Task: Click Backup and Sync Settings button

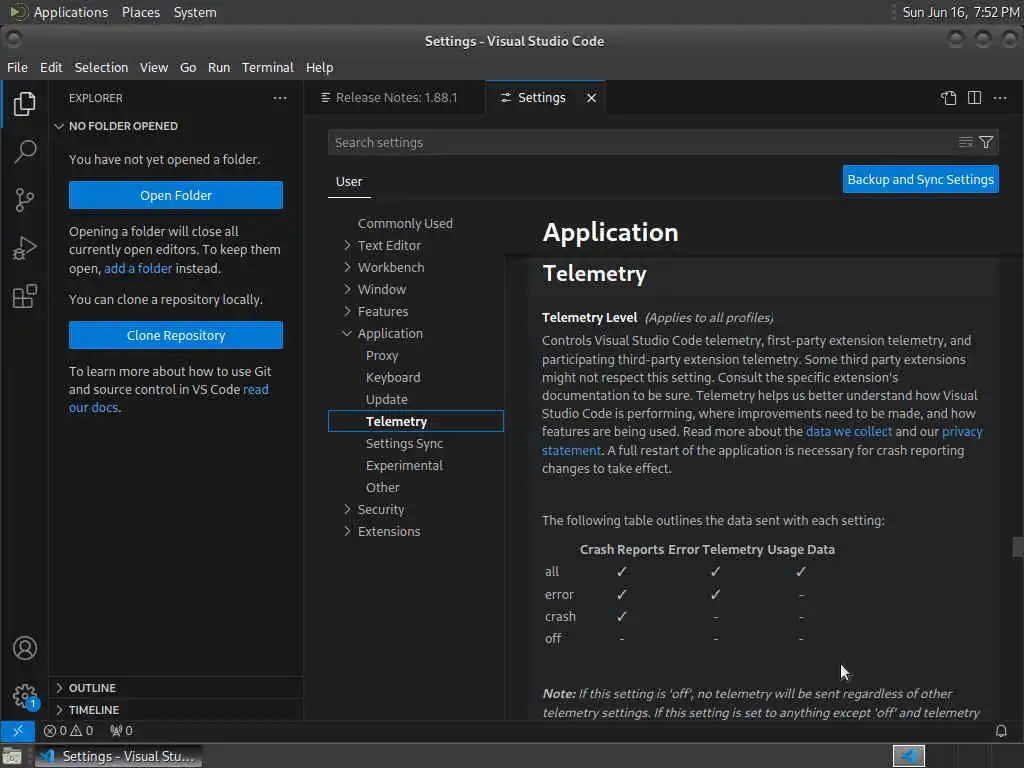Action: pos(920,180)
